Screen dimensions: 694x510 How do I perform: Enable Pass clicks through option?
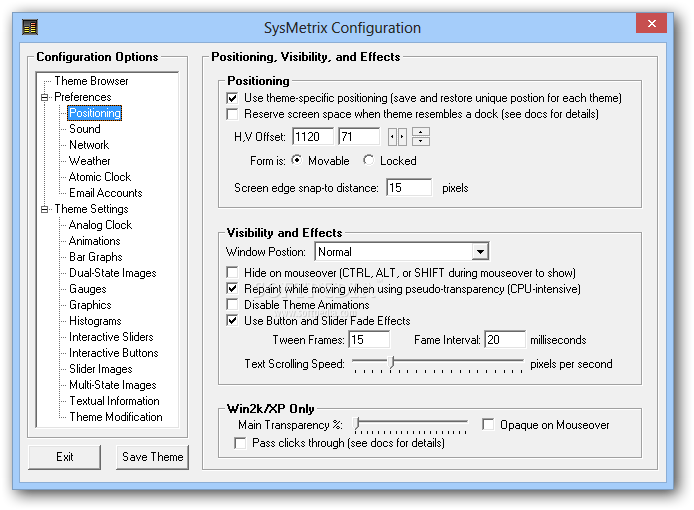[240, 443]
